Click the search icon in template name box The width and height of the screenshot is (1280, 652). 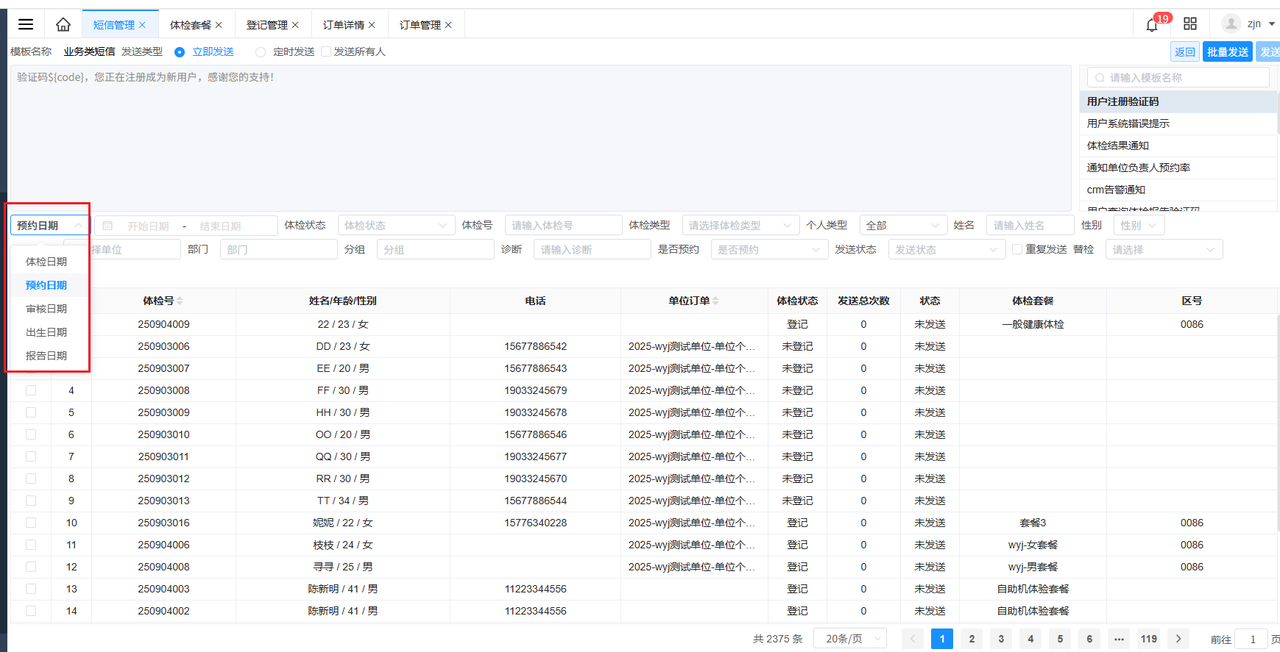[x=1099, y=78]
